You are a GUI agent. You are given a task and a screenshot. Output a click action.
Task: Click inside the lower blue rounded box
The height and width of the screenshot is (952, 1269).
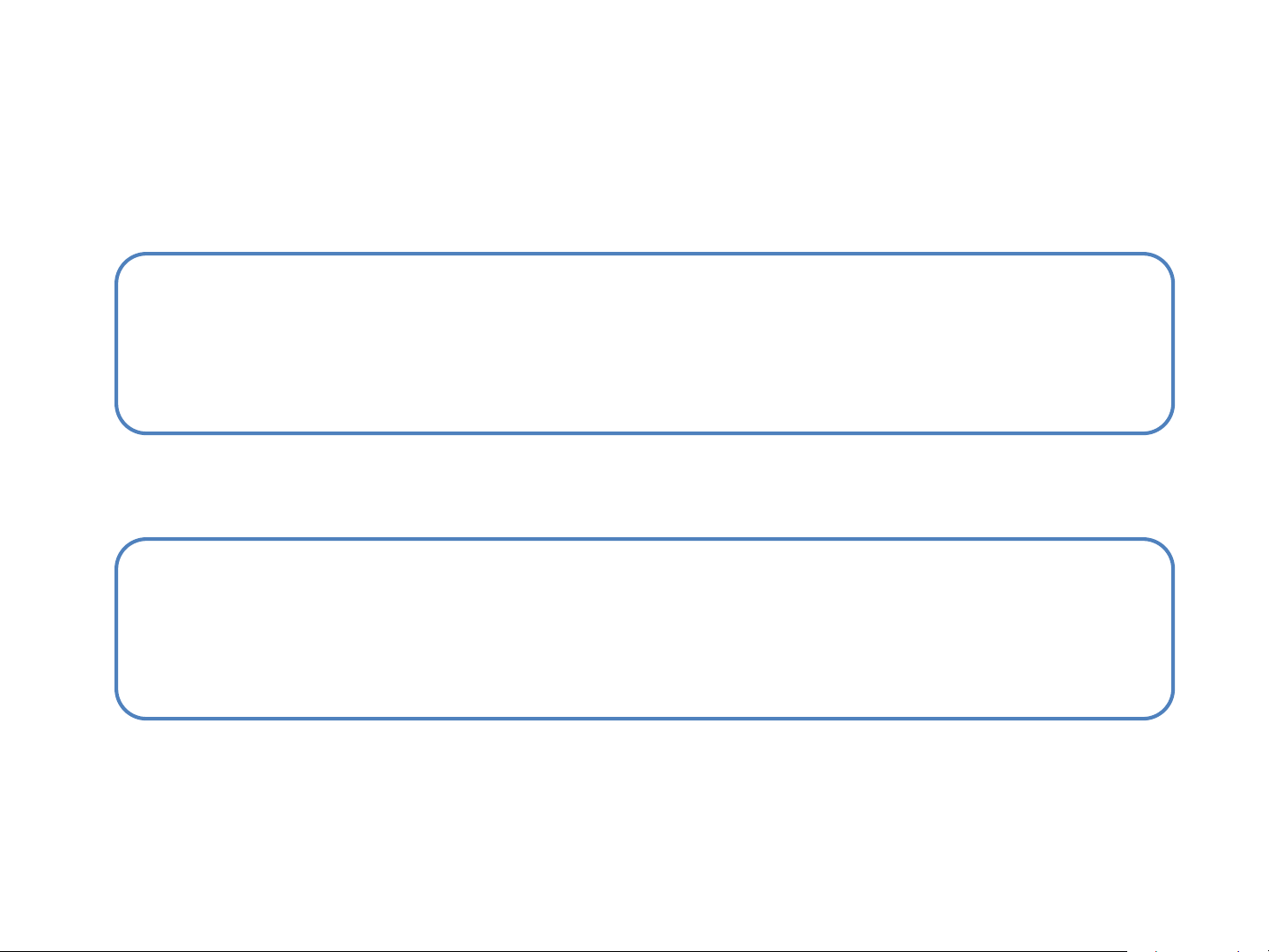pyautogui.click(x=645, y=629)
